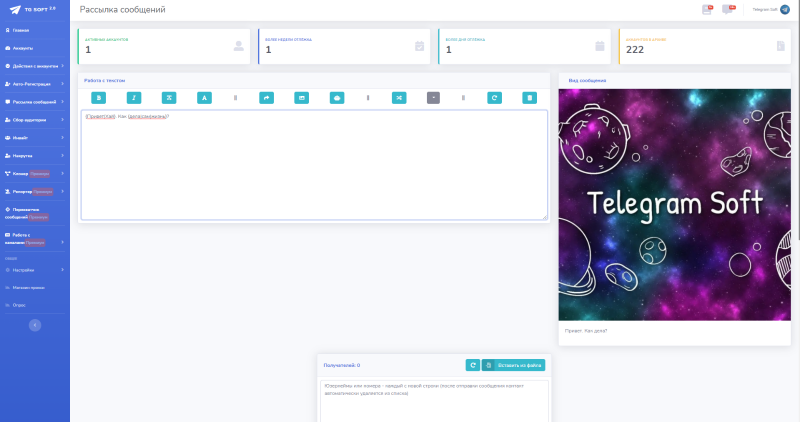Click the TG Soft paper plane logo
This screenshot has width=800, height=422.
tap(15, 9)
